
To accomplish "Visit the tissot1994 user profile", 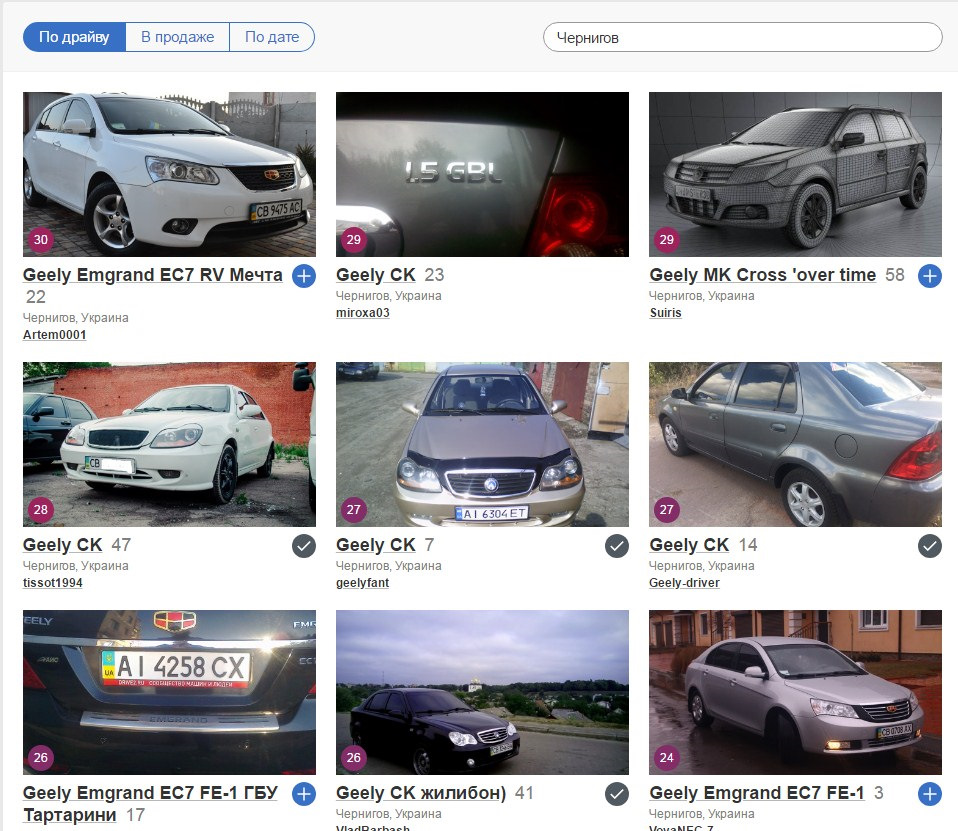I will coord(53,583).
